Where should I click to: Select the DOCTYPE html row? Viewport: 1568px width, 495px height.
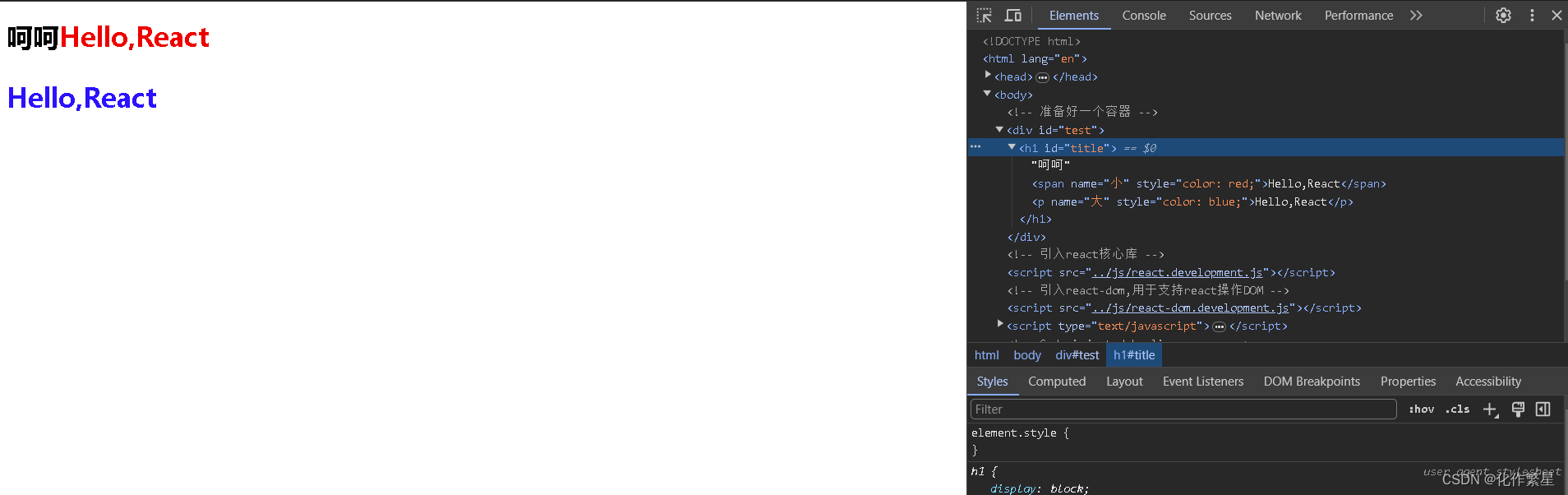1031,41
